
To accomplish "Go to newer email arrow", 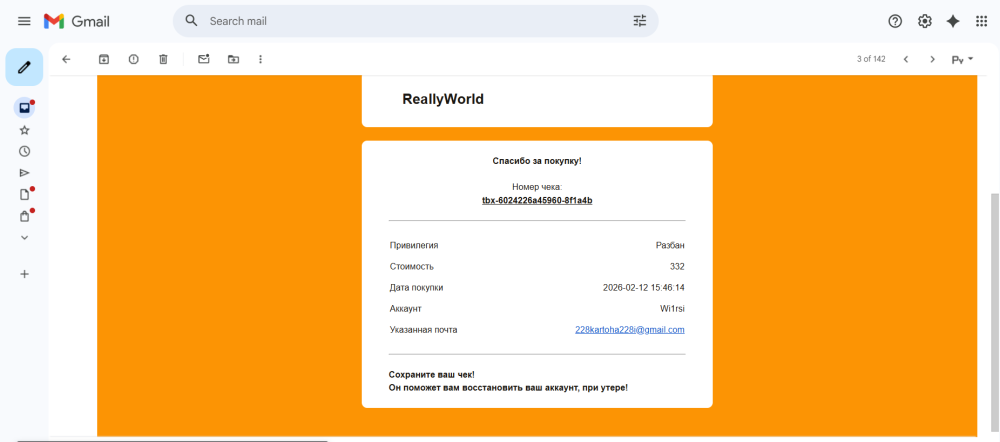I will 906,59.
